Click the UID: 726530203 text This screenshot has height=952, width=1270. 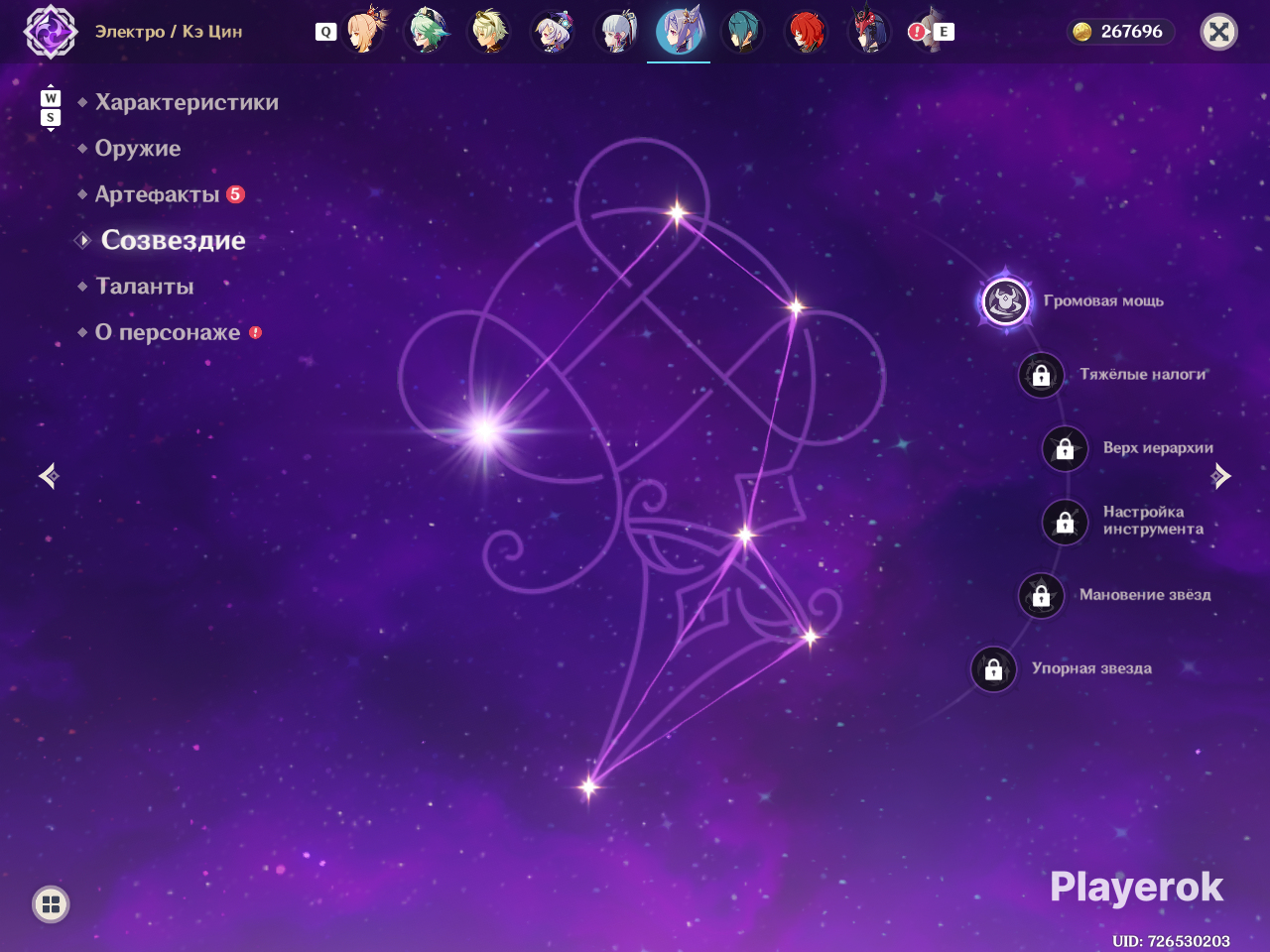click(x=1171, y=941)
